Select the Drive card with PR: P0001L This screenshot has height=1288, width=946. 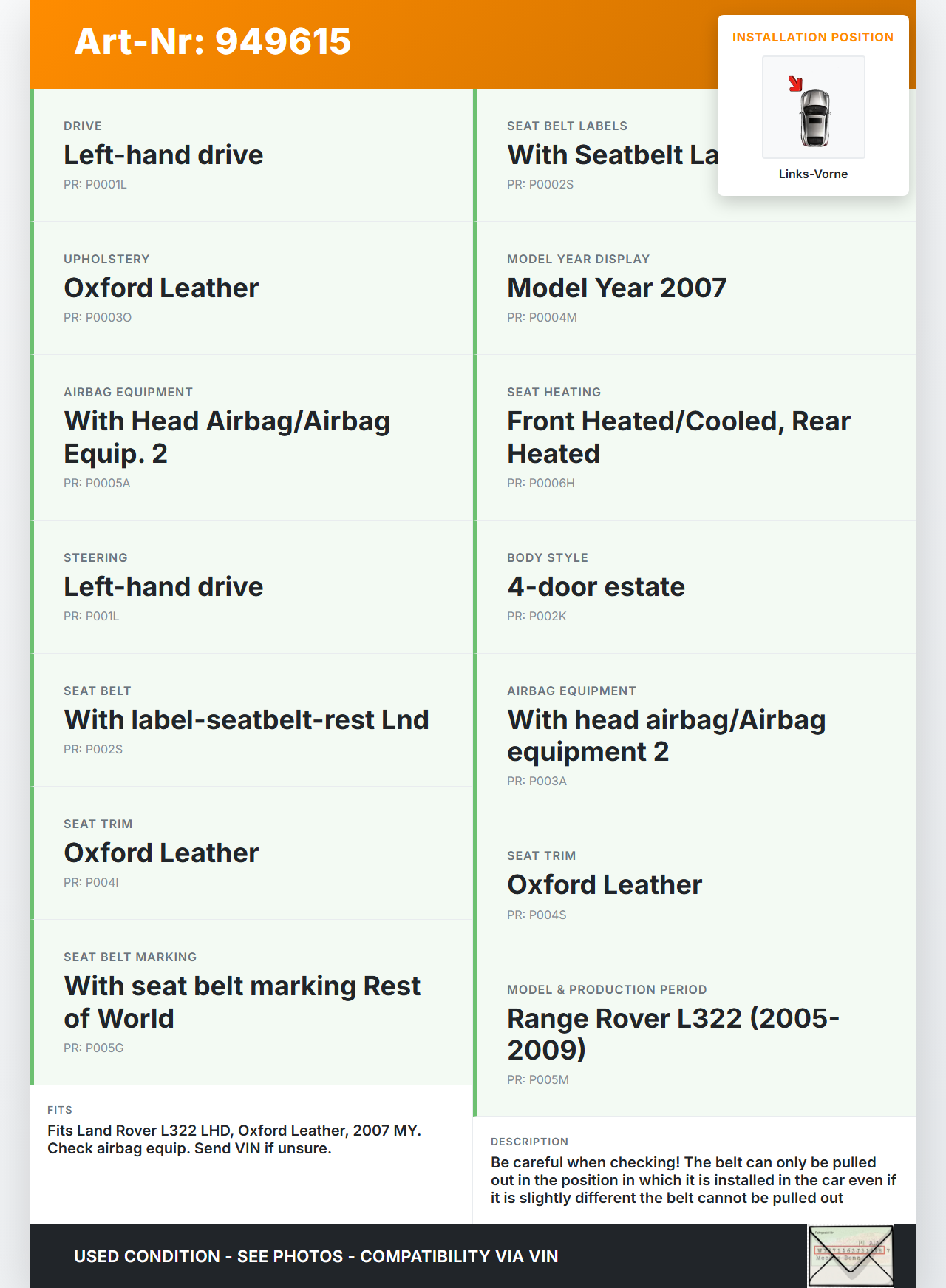[251, 155]
